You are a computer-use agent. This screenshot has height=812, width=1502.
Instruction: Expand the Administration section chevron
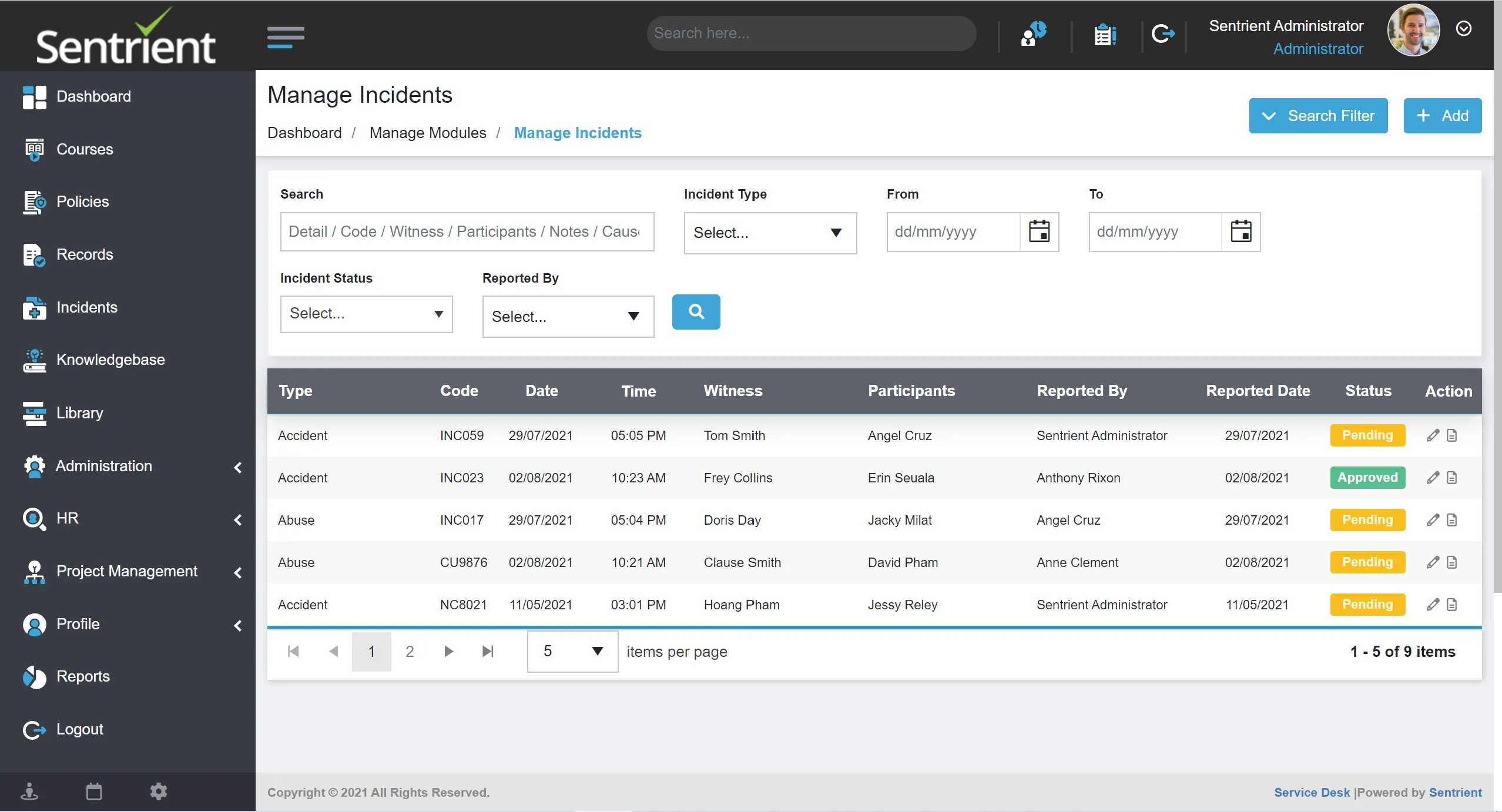pyautogui.click(x=237, y=467)
